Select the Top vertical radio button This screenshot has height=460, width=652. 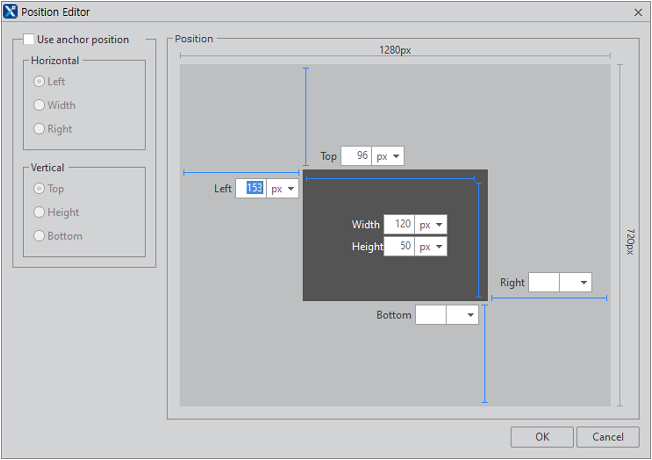(x=40, y=188)
